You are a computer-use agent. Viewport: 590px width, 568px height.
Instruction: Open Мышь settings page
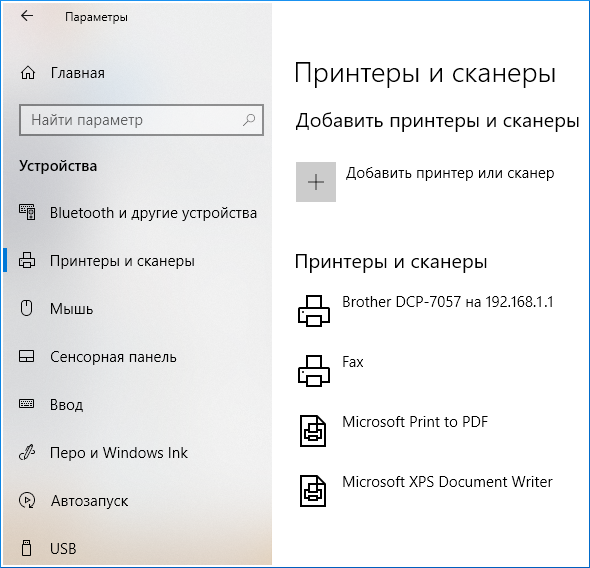[x=71, y=309]
